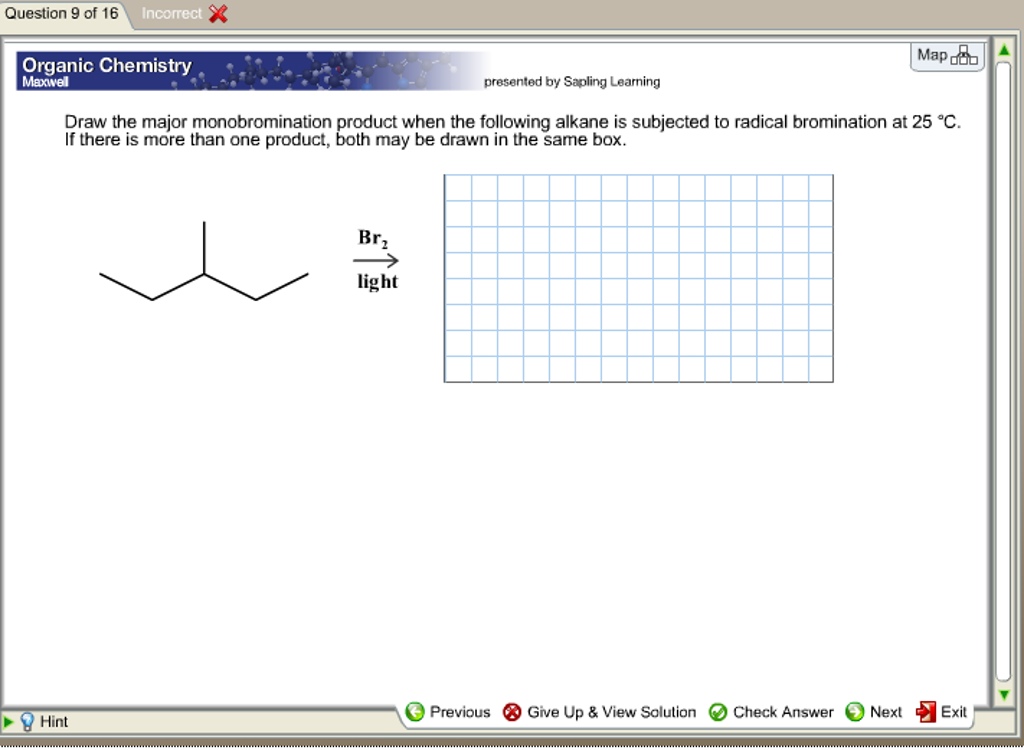Click the Previous button
This screenshot has width=1024, height=750.
461,712
